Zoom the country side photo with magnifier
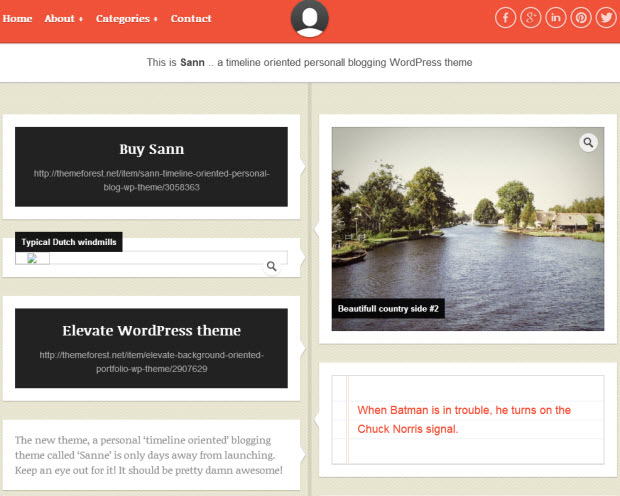 pyautogui.click(x=588, y=142)
